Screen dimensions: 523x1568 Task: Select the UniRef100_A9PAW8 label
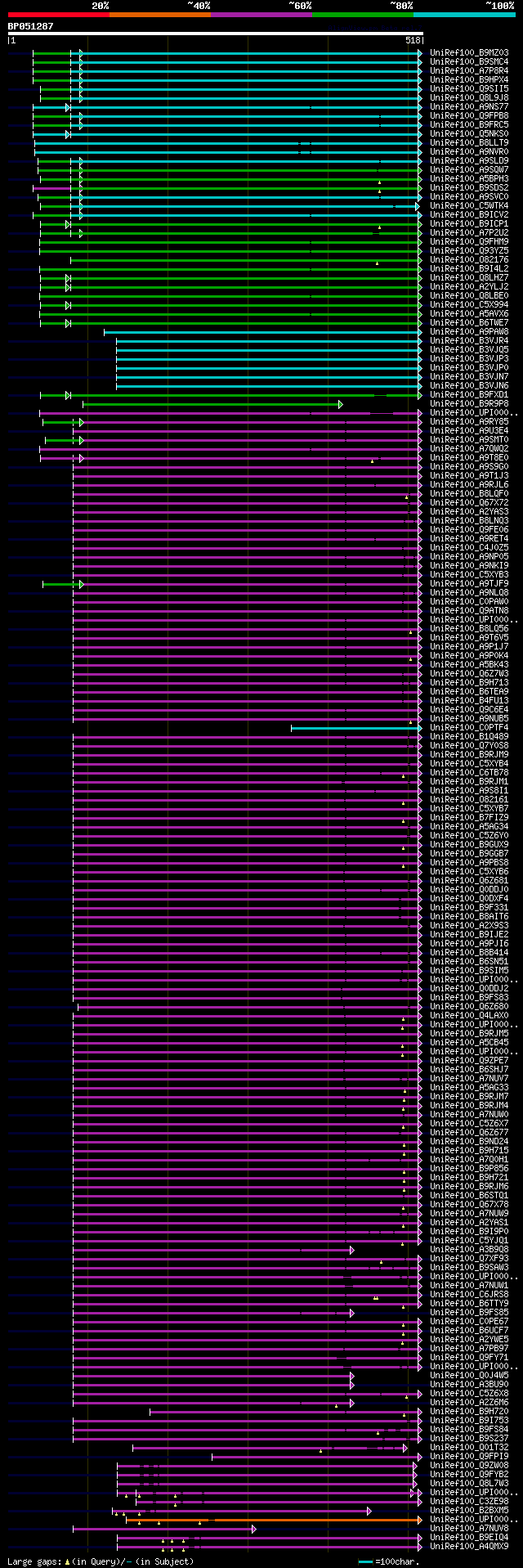(x=469, y=332)
